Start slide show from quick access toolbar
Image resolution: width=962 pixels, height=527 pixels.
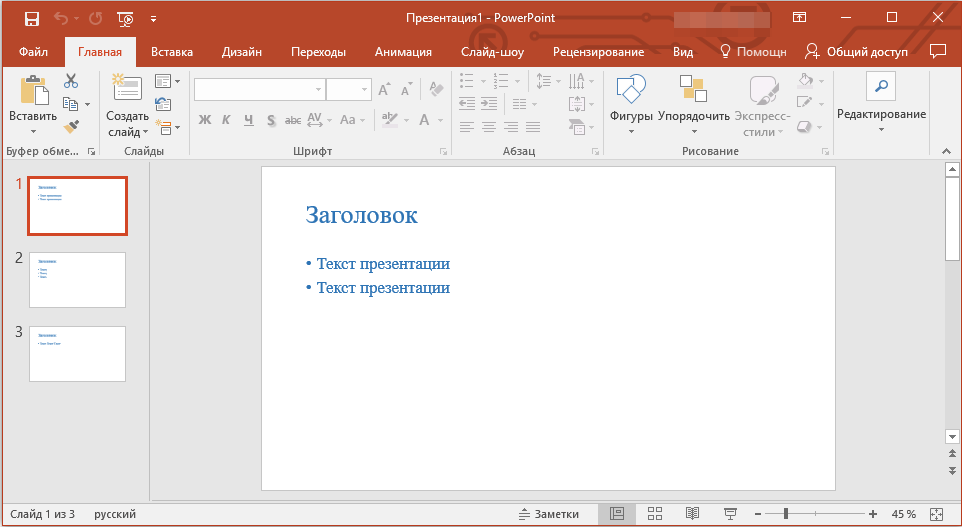click(125, 18)
